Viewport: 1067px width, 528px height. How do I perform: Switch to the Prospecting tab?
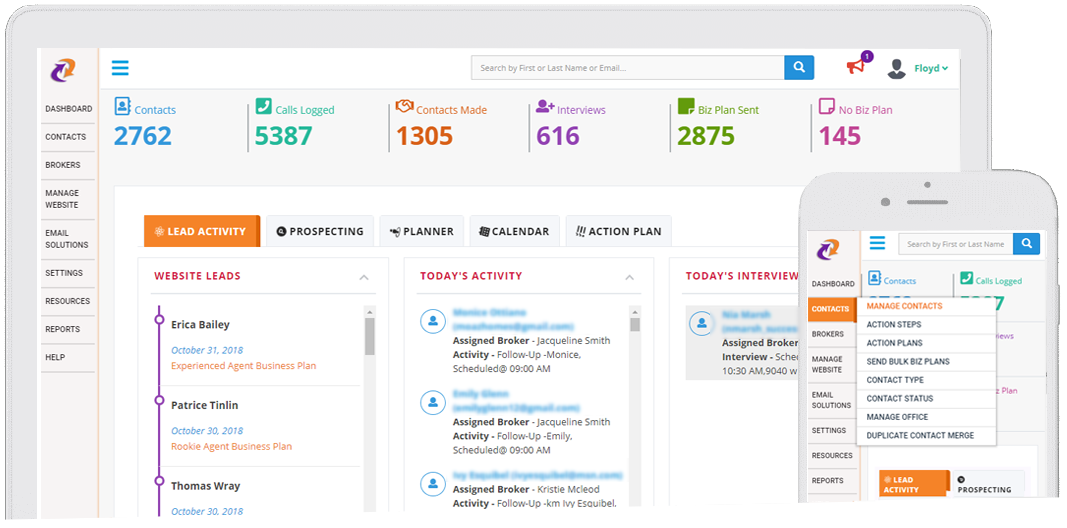[320, 231]
